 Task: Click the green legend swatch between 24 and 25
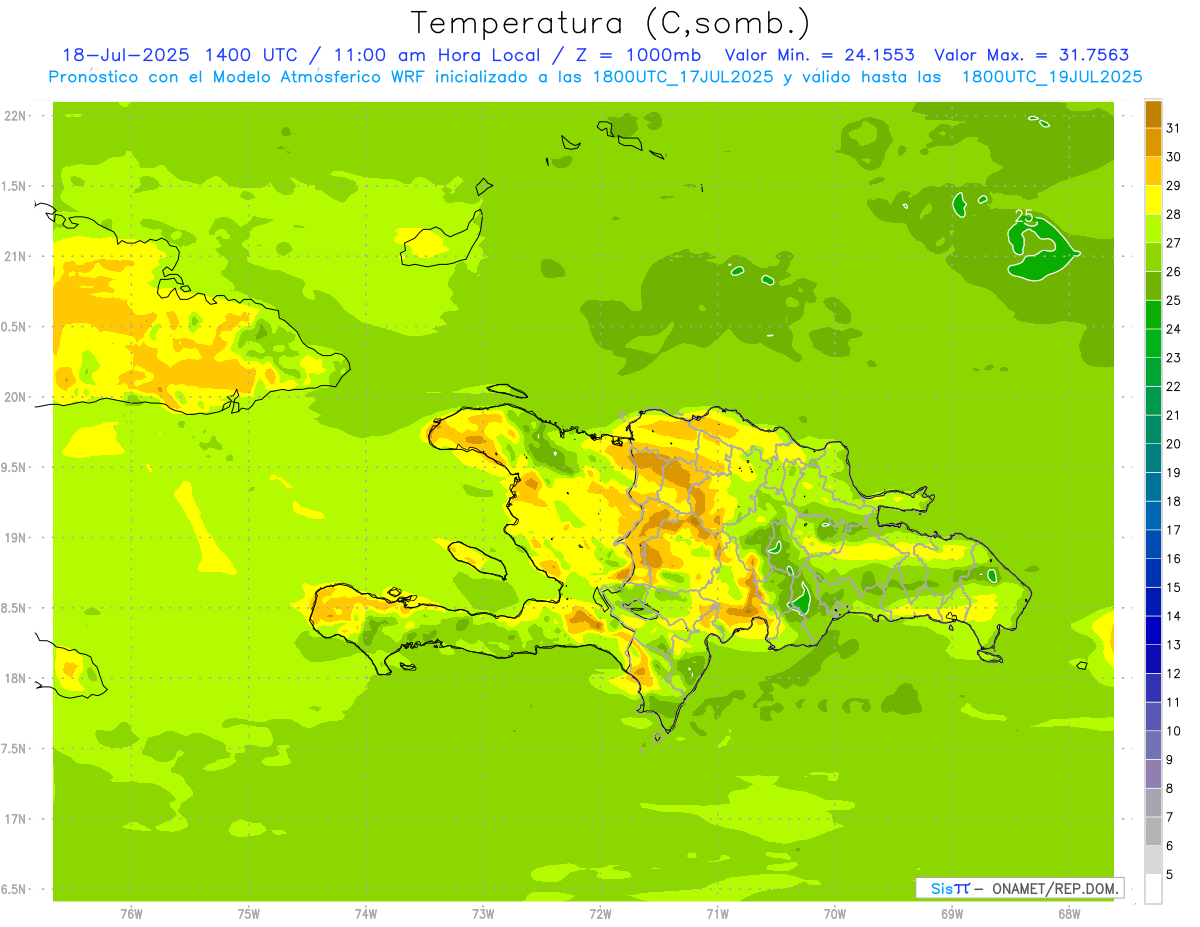(1153, 314)
